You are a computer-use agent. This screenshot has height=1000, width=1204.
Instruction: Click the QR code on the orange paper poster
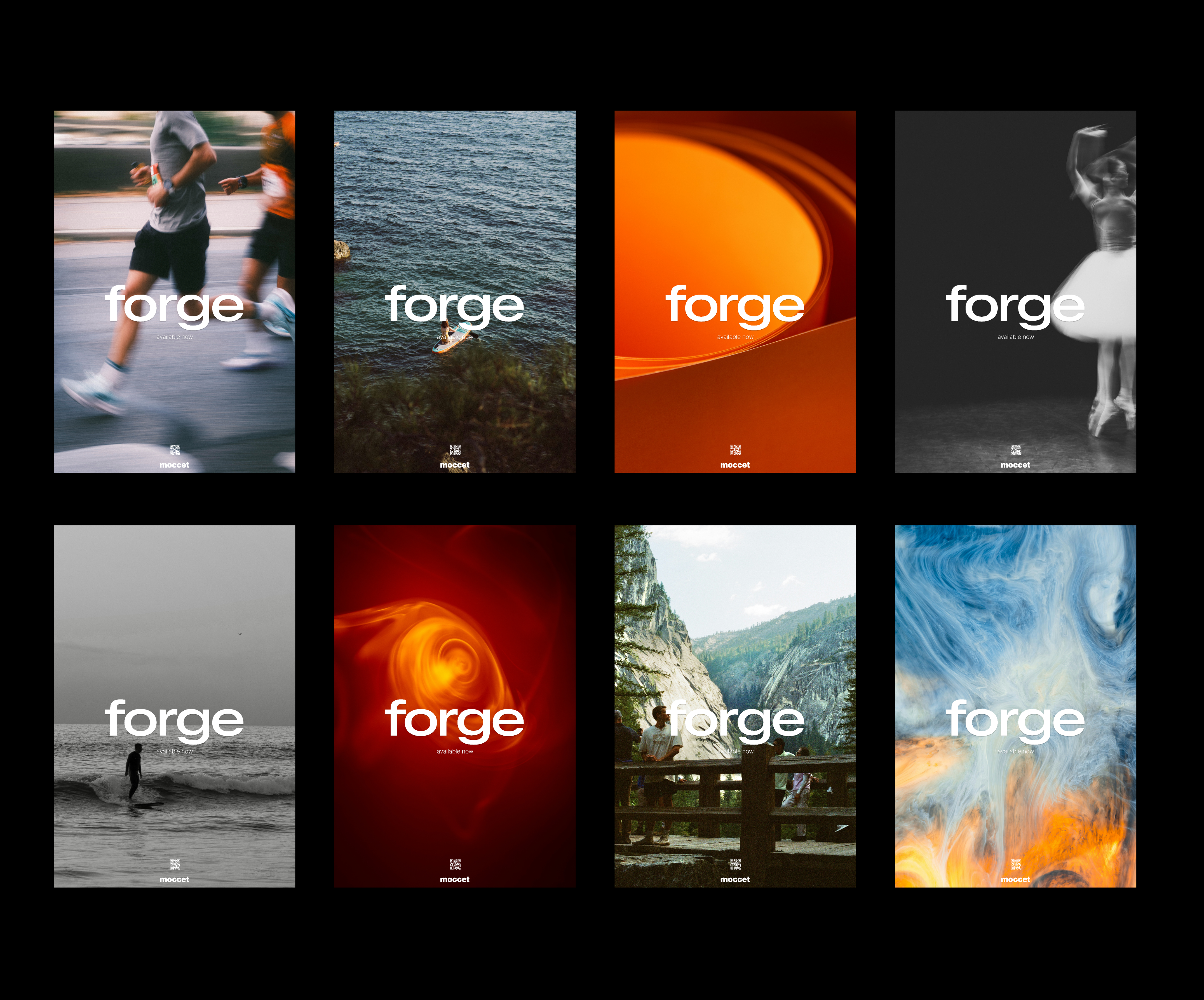[x=735, y=450]
